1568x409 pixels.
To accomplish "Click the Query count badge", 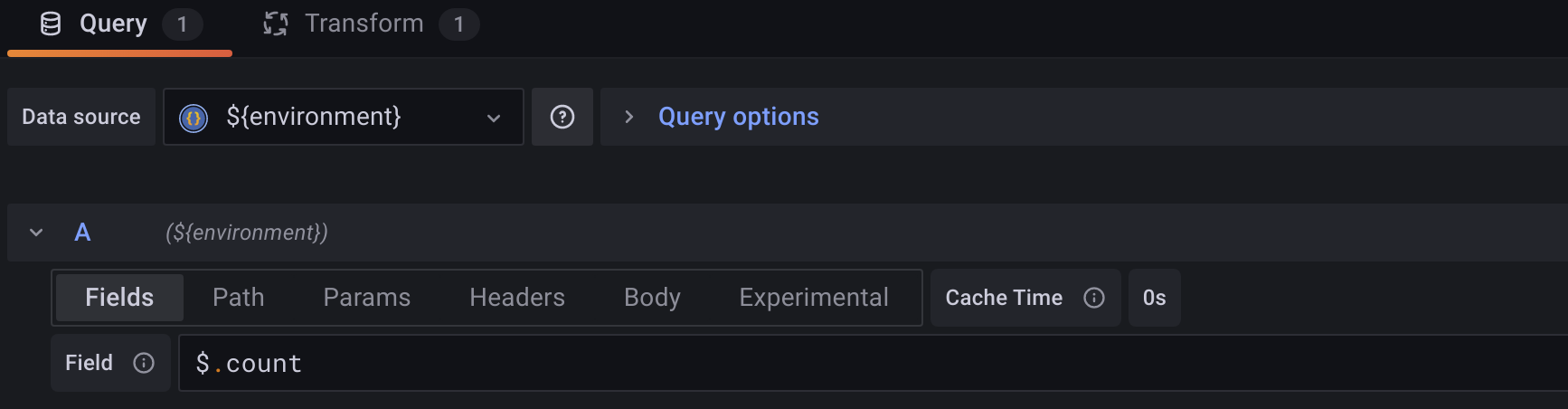I will point(182,24).
